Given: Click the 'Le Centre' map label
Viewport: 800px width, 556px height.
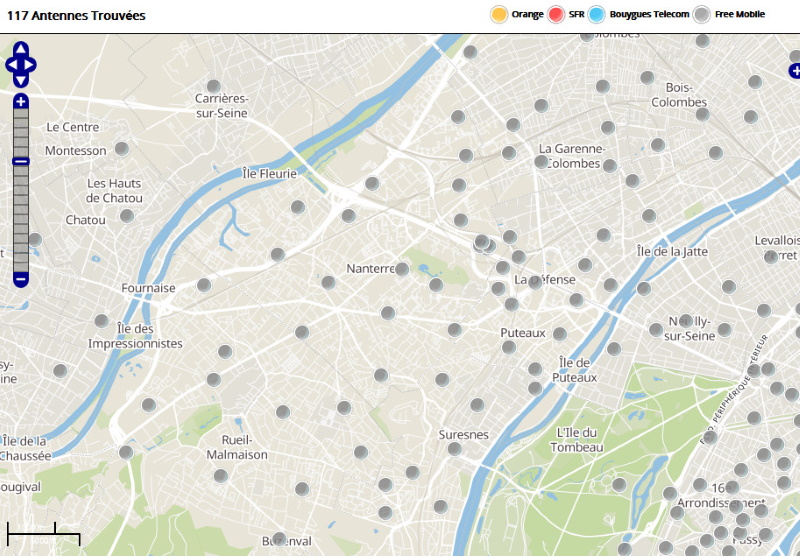Looking at the screenshot, I should click(x=72, y=127).
